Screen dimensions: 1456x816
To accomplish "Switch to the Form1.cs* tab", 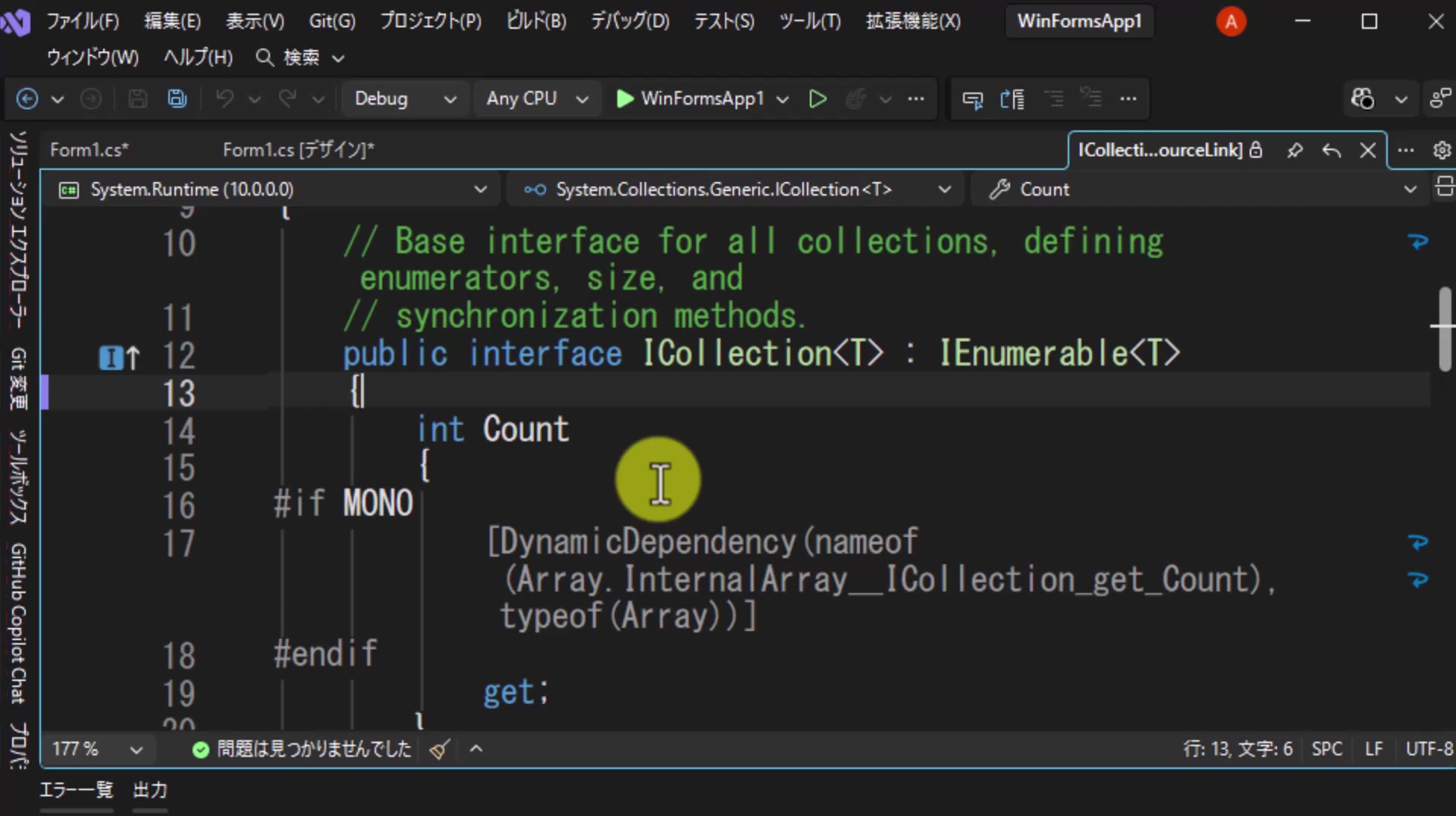I will (89, 150).
